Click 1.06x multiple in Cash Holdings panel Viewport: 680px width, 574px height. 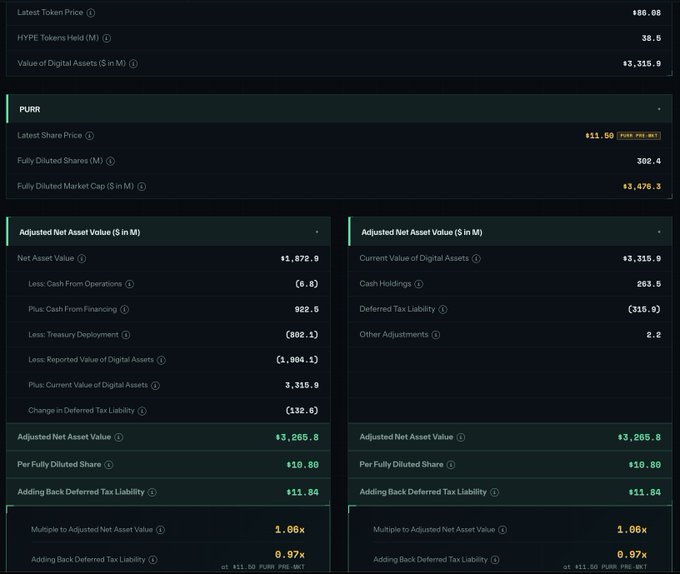pyautogui.click(x=632, y=530)
